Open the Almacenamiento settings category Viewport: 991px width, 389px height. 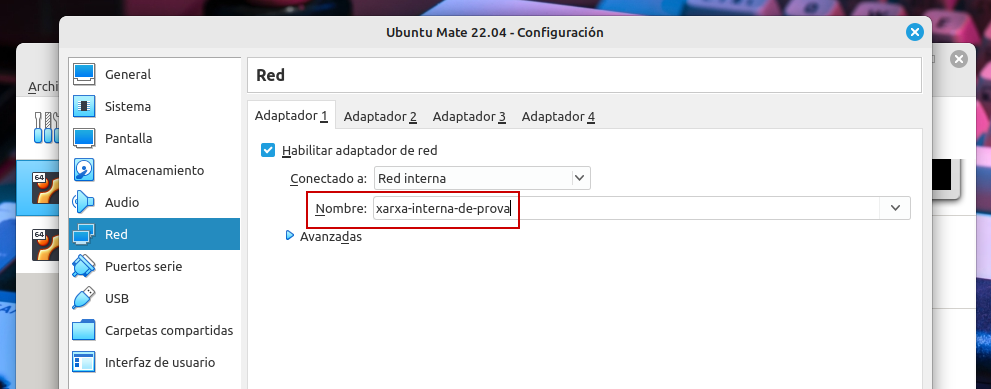pos(154,170)
